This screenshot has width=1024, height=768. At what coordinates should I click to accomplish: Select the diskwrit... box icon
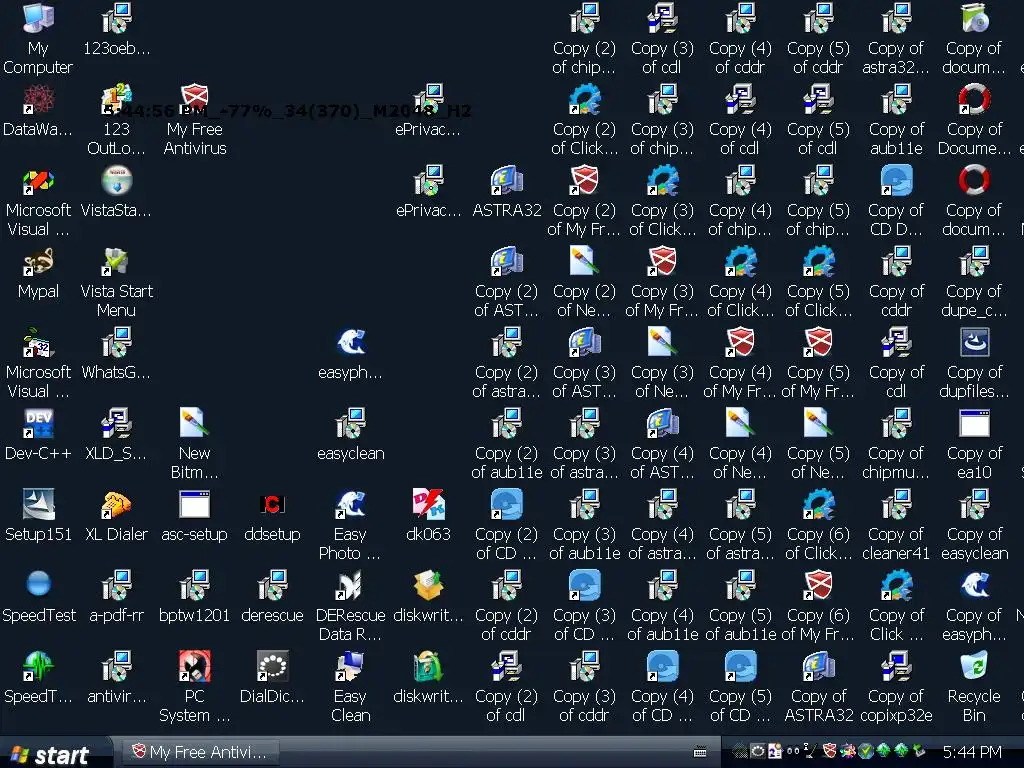pos(428,585)
